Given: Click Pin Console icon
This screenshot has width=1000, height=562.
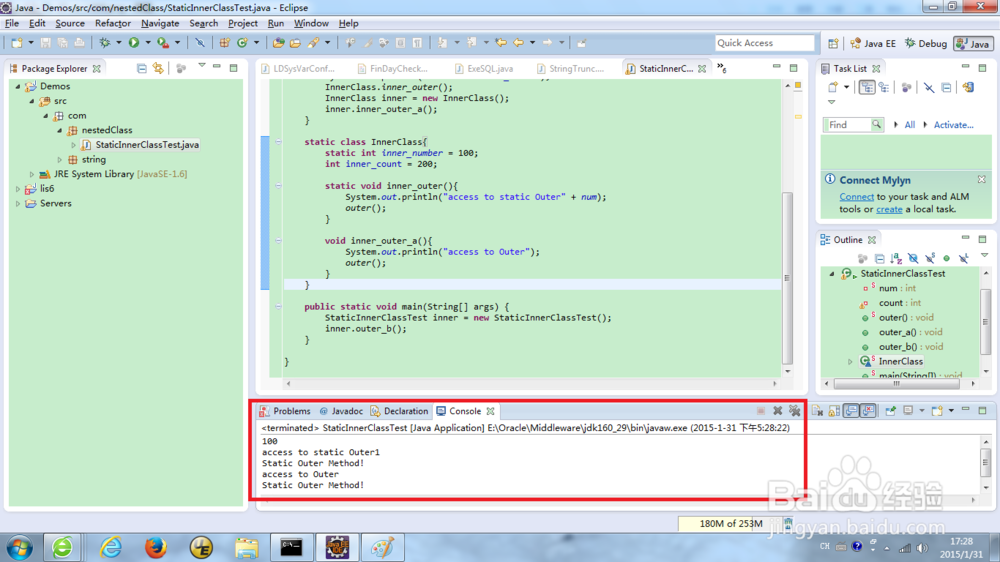Looking at the screenshot, I should [890, 411].
